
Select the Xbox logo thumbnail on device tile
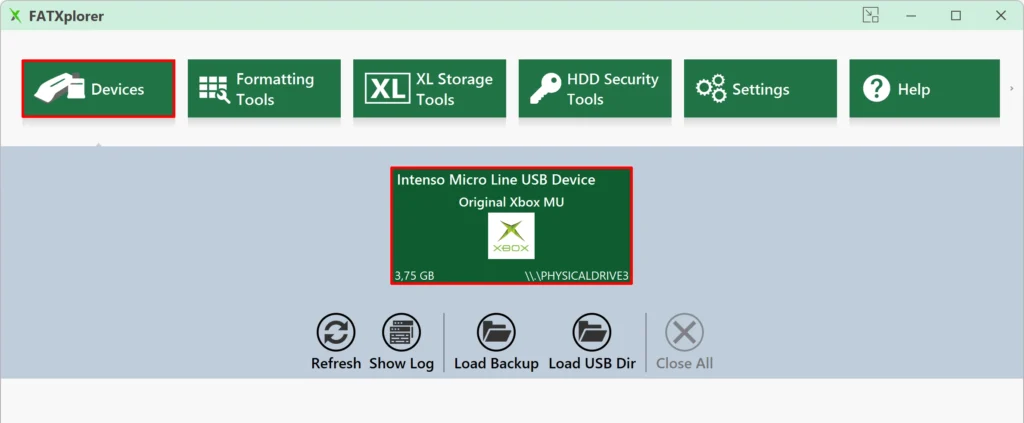[x=511, y=236]
